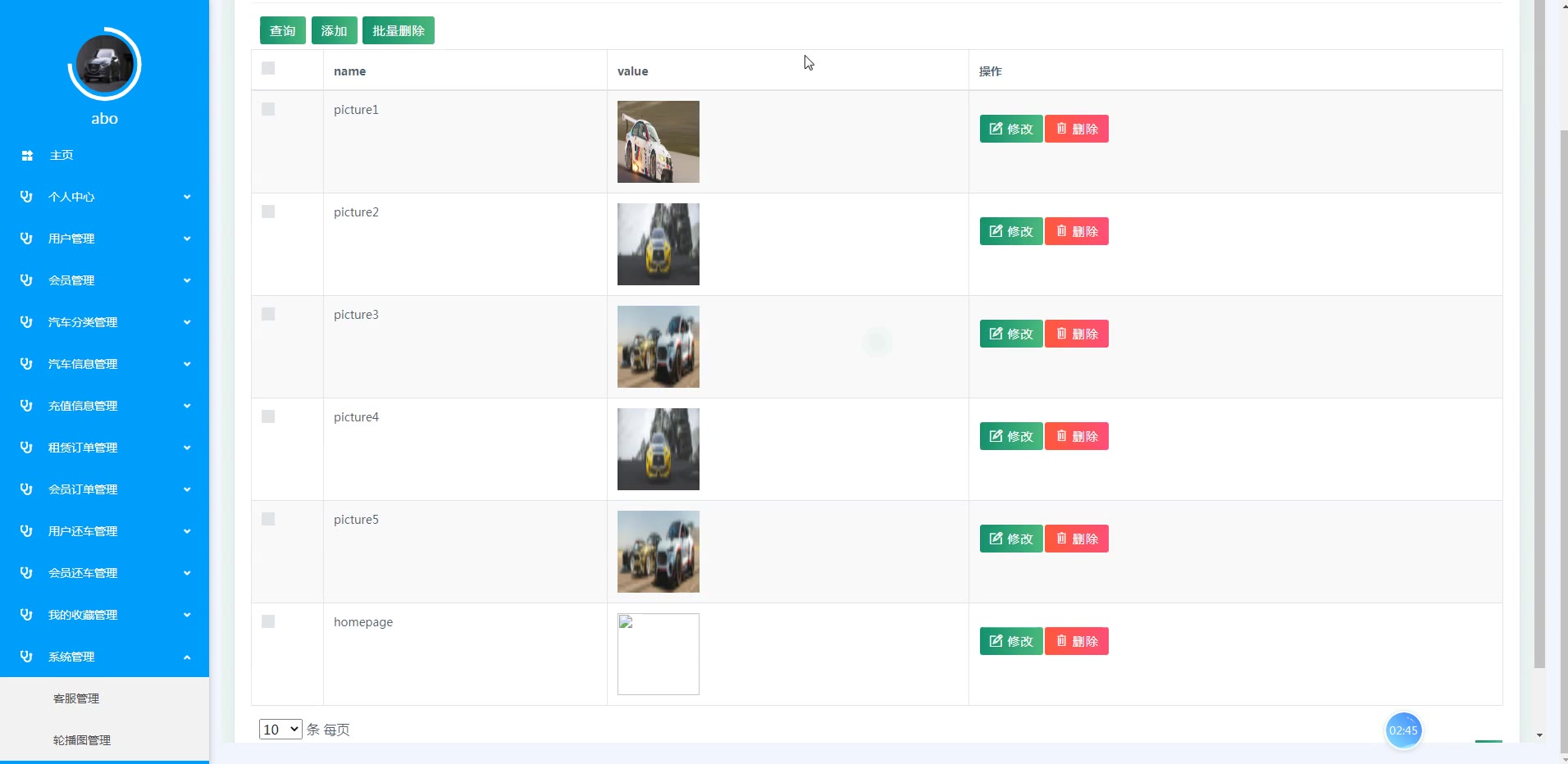The height and width of the screenshot is (764, 1568).
Task: Expand 个人中心 menu chevron
Action: click(187, 197)
